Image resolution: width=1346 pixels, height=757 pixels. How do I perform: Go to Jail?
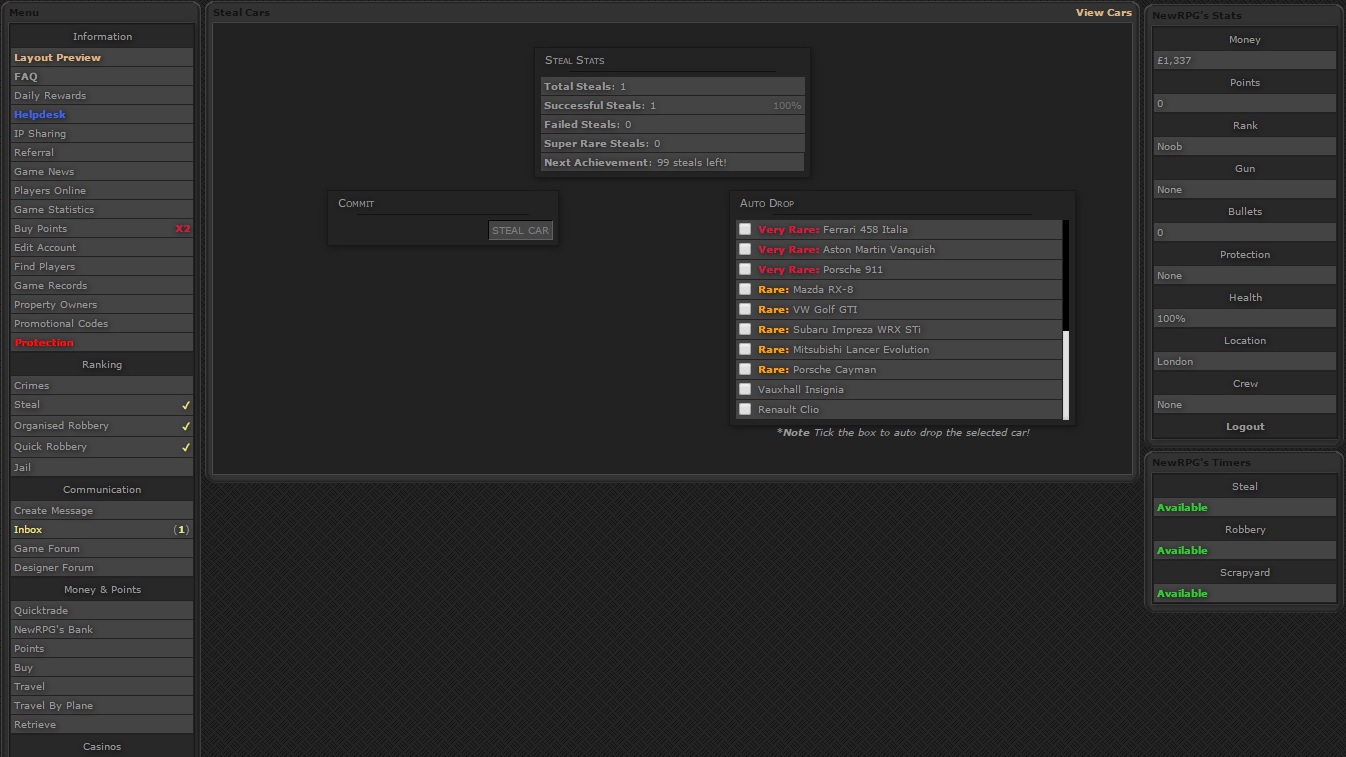101,468
